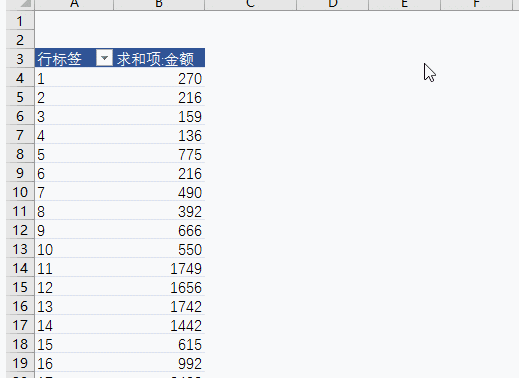Screen dimensions: 519x378
Task: Select row label 5 in cell A8
Action: [74, 154]
